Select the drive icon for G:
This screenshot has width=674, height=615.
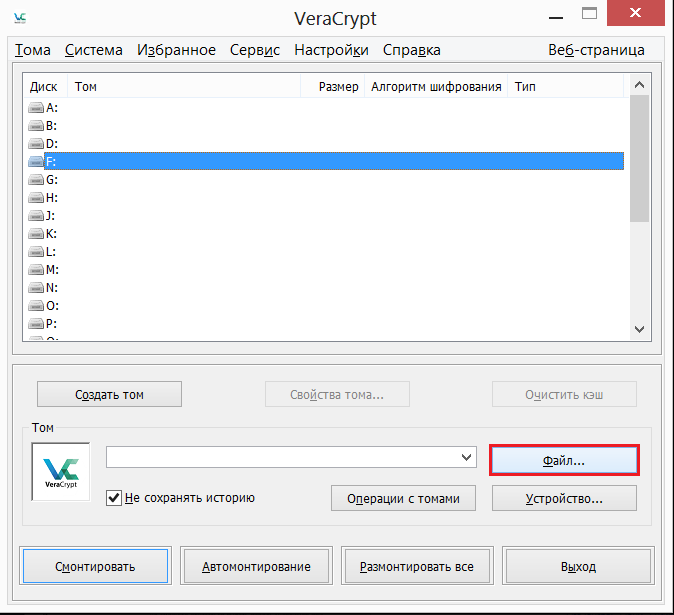pos(36,180)
